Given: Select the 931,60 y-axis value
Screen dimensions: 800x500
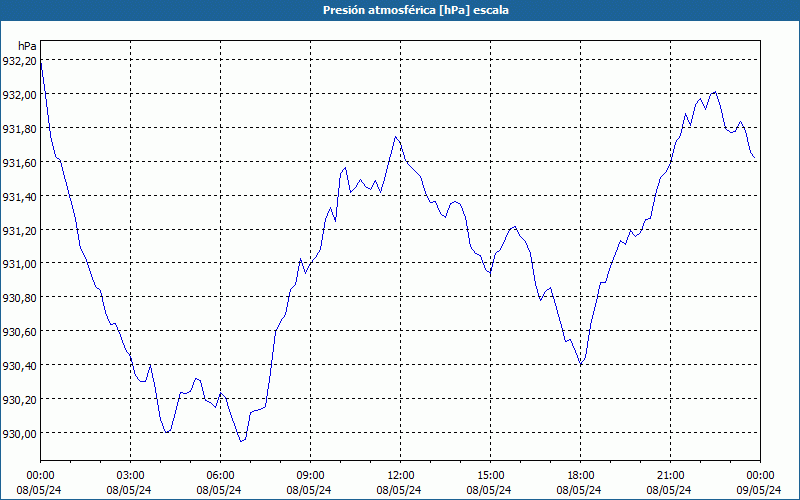Looking at the screenshot, I should (19, 163).
